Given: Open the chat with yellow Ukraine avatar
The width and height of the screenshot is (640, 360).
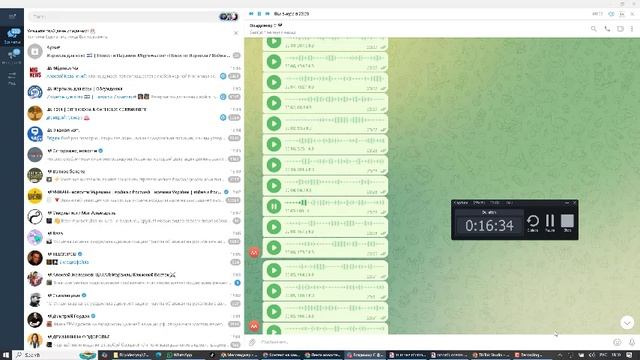Looking at the screenshot, I should 134,196.
